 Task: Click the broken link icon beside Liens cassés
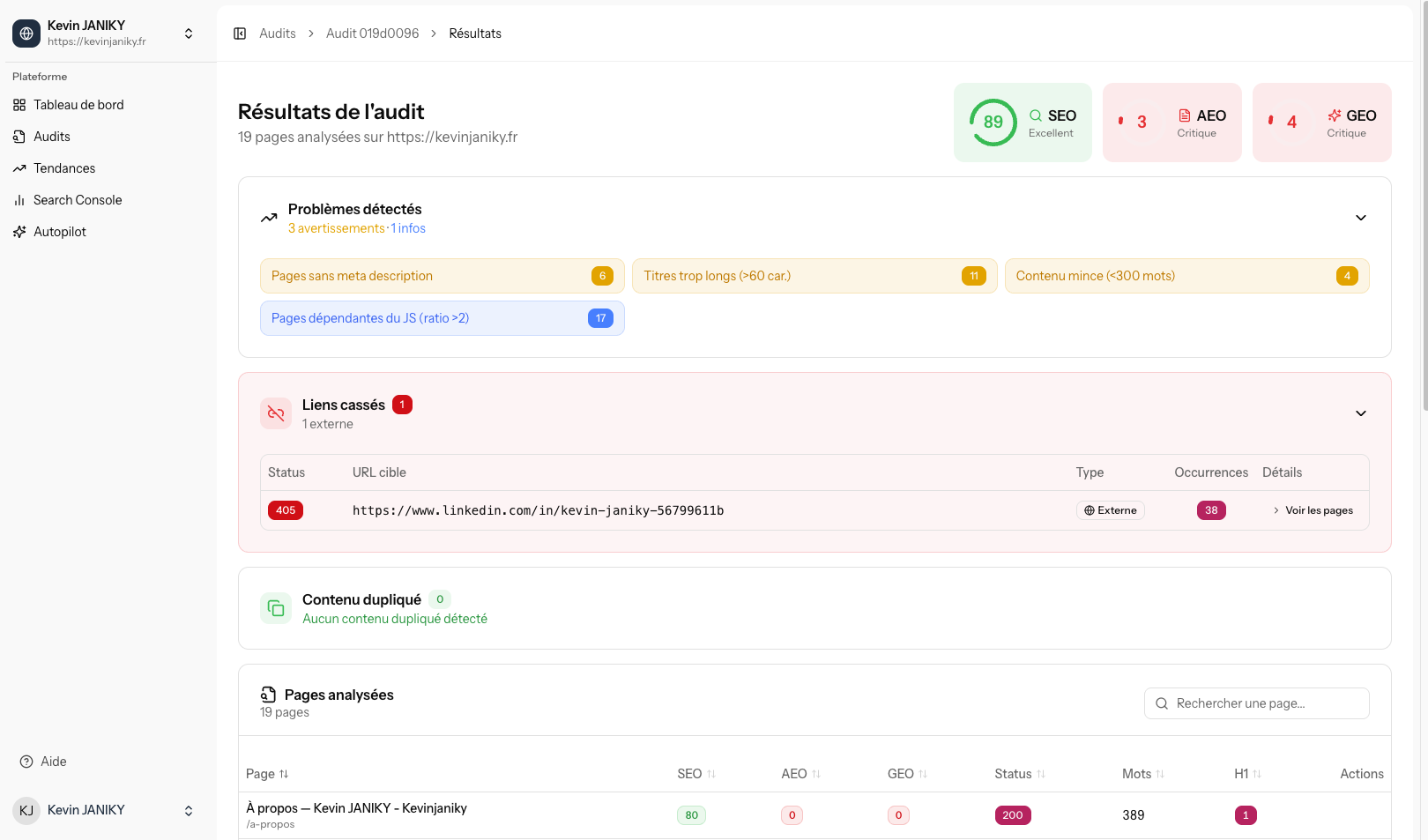click(x=275, y=413)
